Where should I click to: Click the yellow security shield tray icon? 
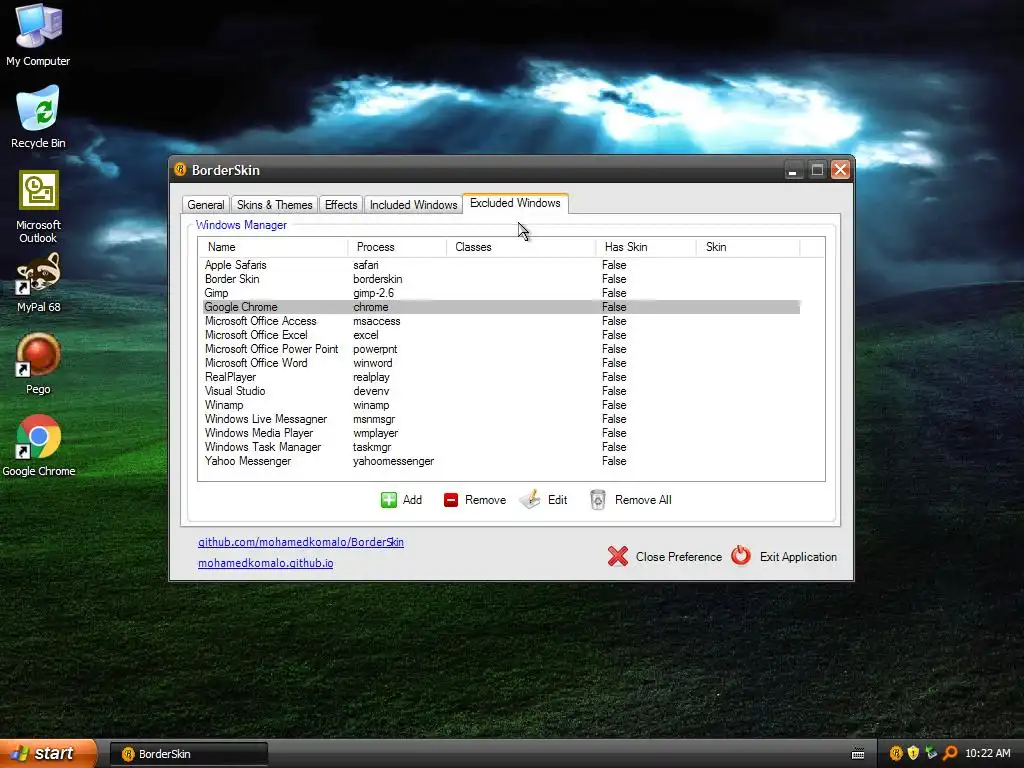tap(913, 754)
